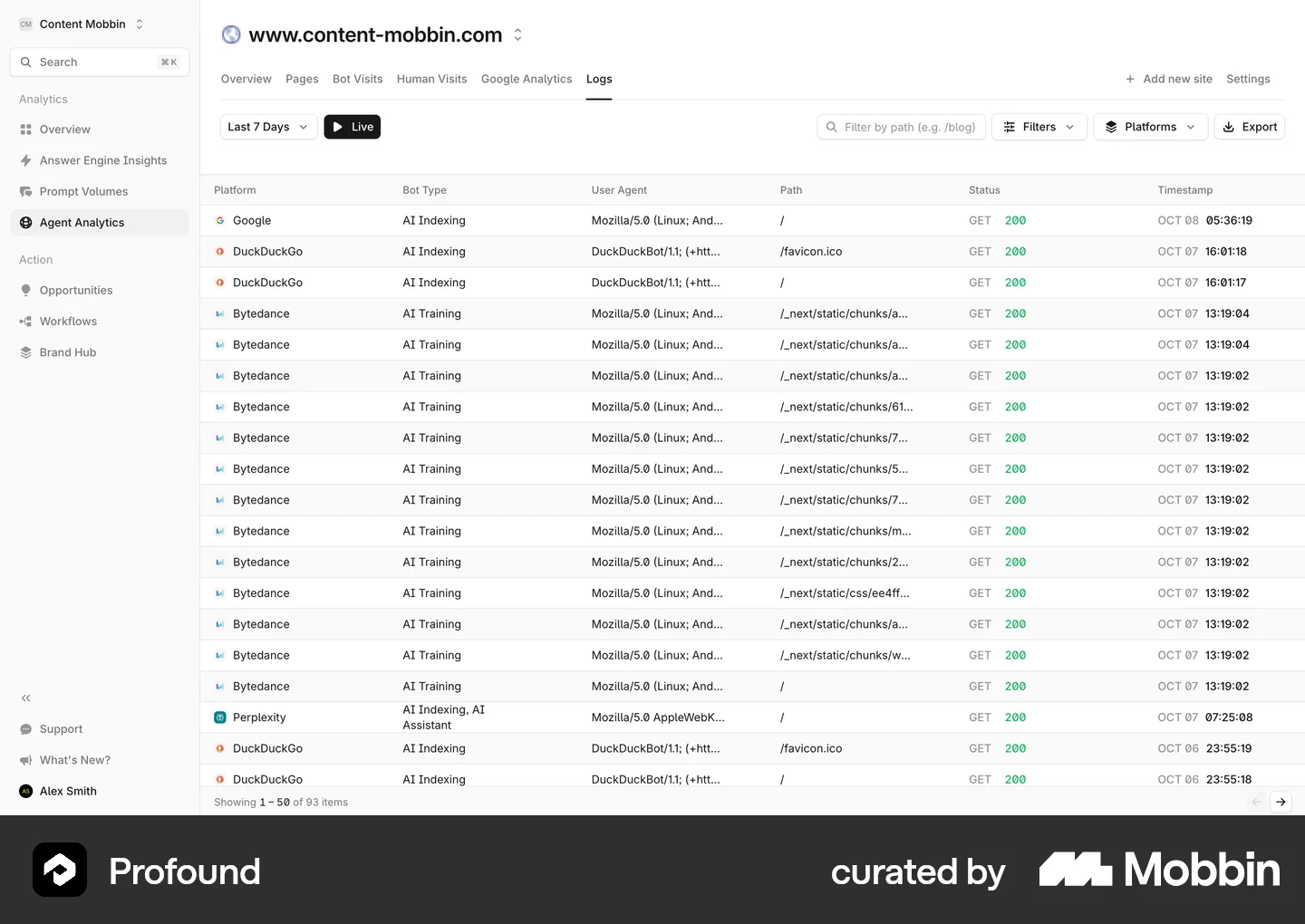Viewport: 1305px width, 924px height.
Task: Switch to the Bot Visits tab
Action: 358,79
